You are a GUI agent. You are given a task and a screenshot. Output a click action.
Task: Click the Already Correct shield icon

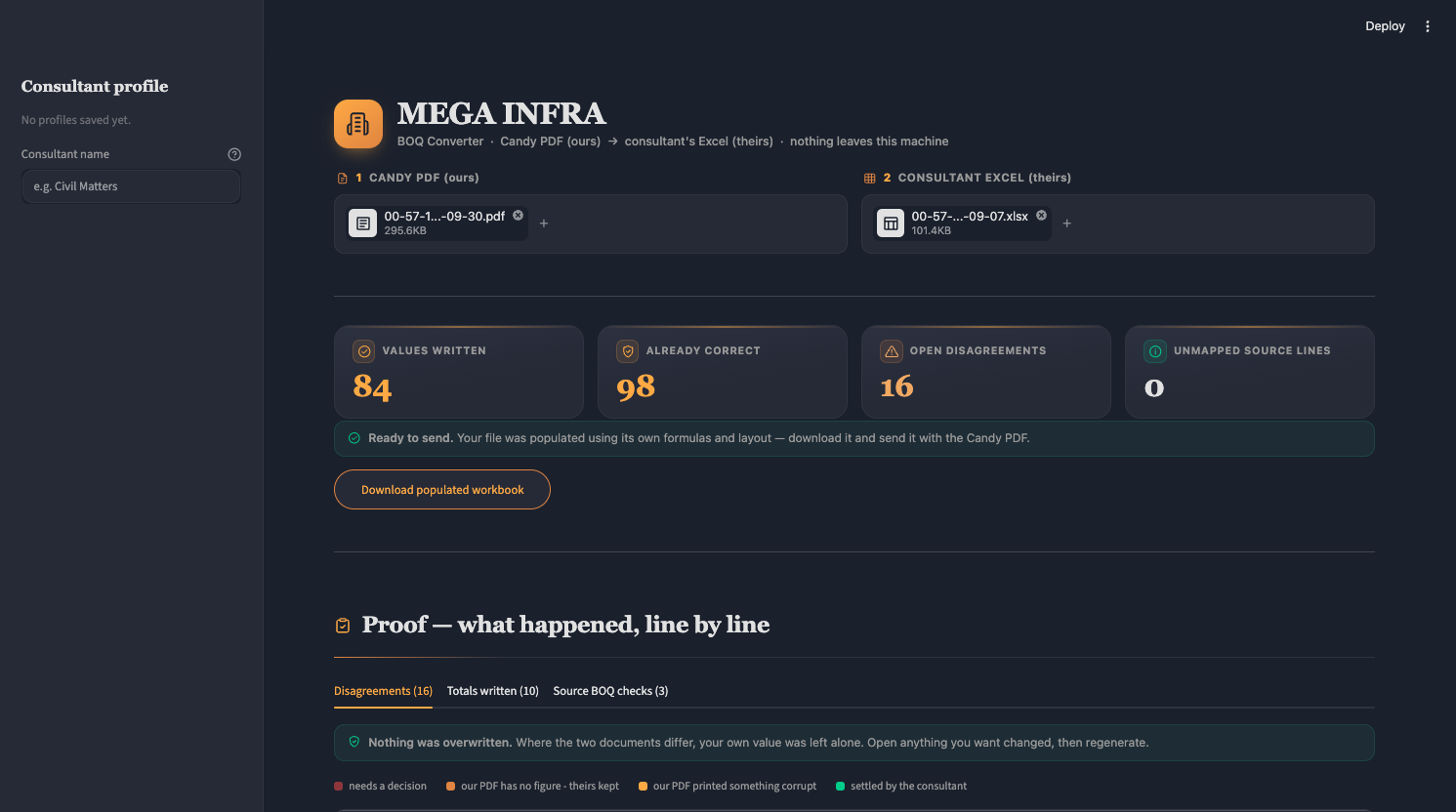(x=628, y=351)
